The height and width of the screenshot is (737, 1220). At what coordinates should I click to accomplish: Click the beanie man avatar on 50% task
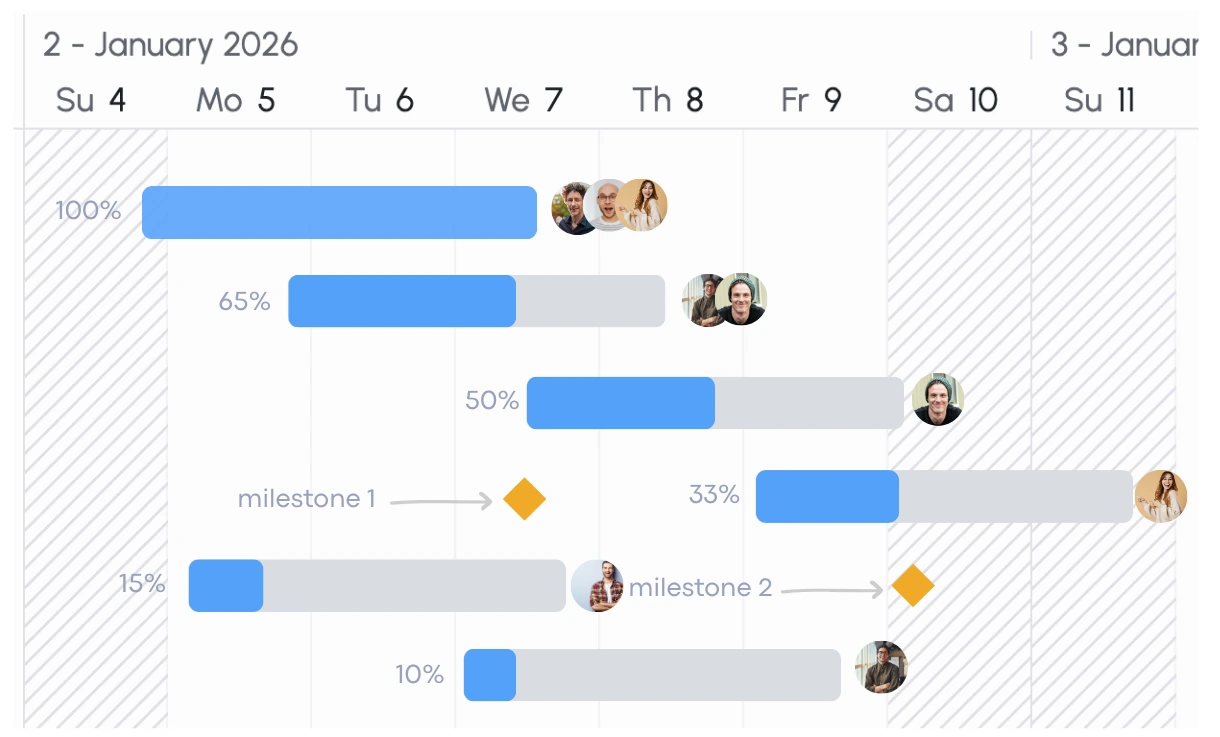coord(937,400)
